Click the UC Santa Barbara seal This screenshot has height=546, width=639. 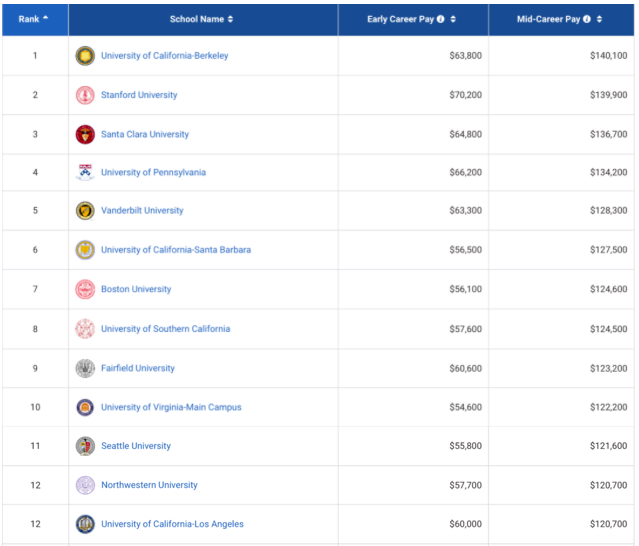pos(85,250)
